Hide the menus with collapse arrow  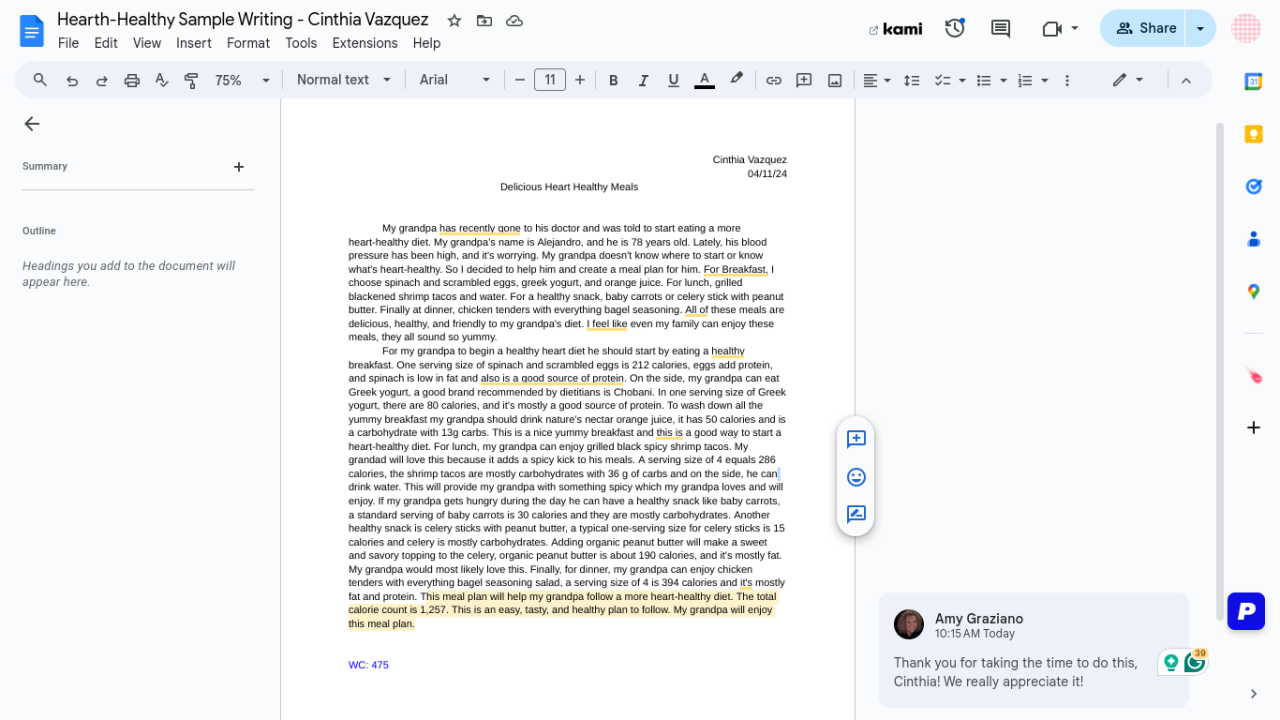(1186, 80)
